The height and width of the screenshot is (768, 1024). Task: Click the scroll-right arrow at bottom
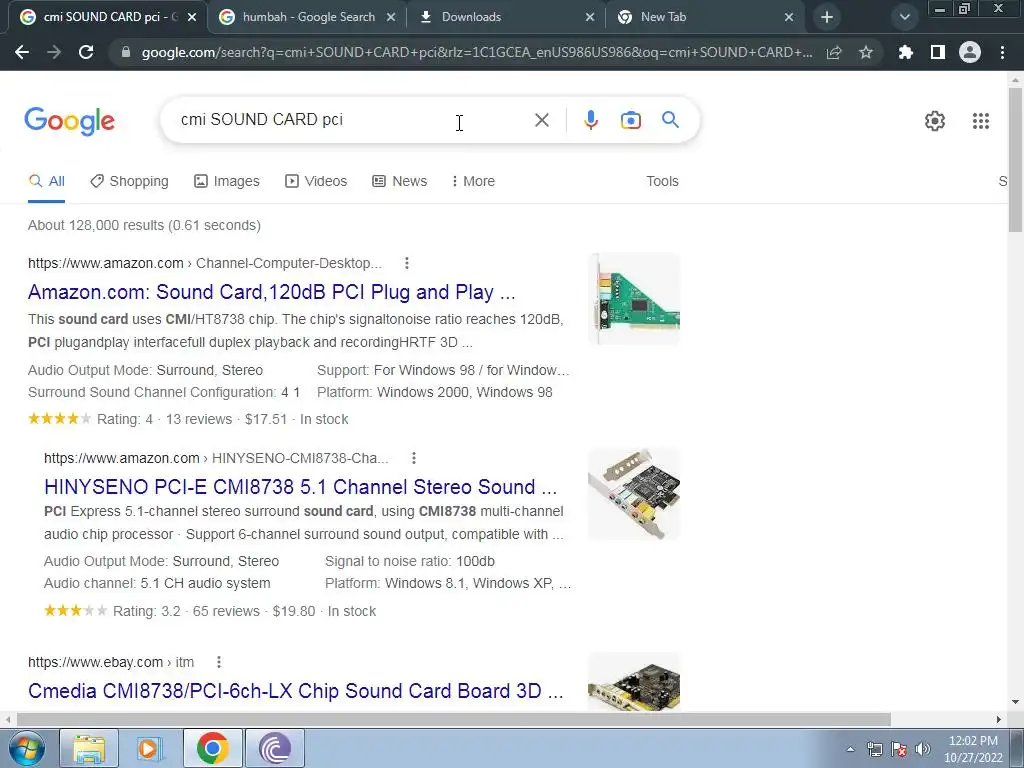(999, 720)
